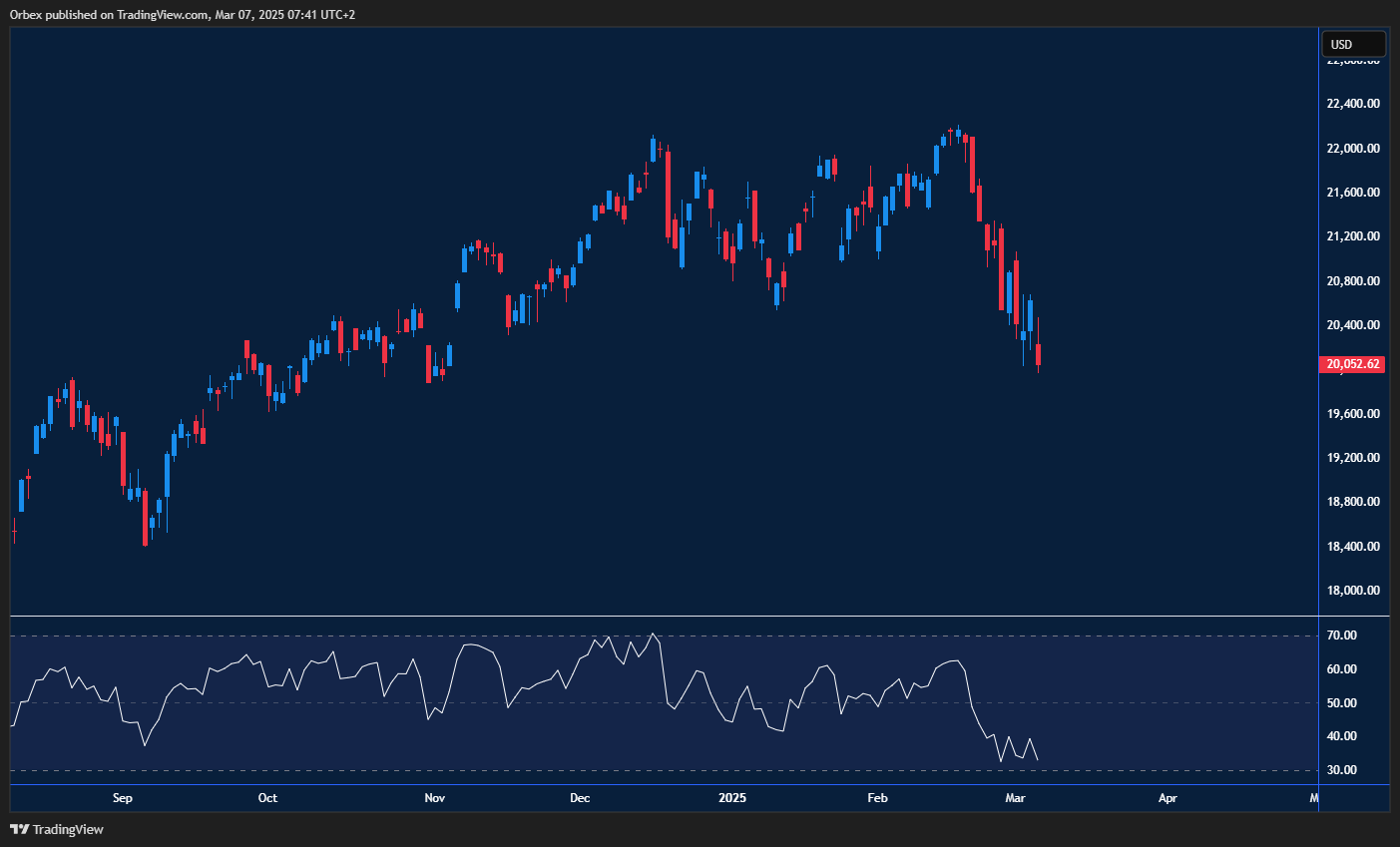Click the divider between price and RSI panes
The height and width of the screenshot is (847, 1400).
click(664, 617)
